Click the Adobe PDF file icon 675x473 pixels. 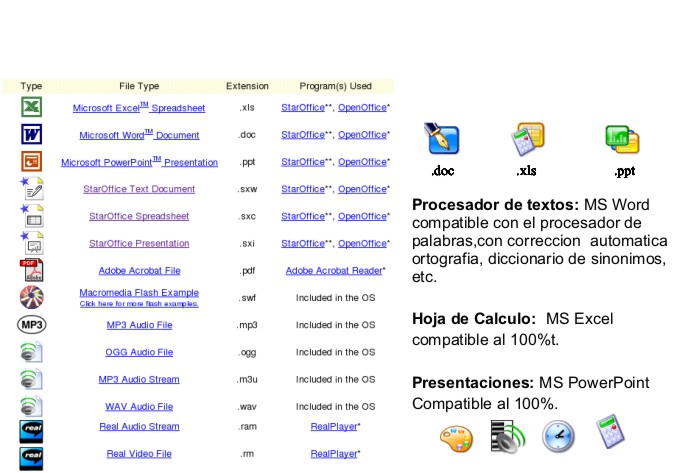tap(31, 270)
